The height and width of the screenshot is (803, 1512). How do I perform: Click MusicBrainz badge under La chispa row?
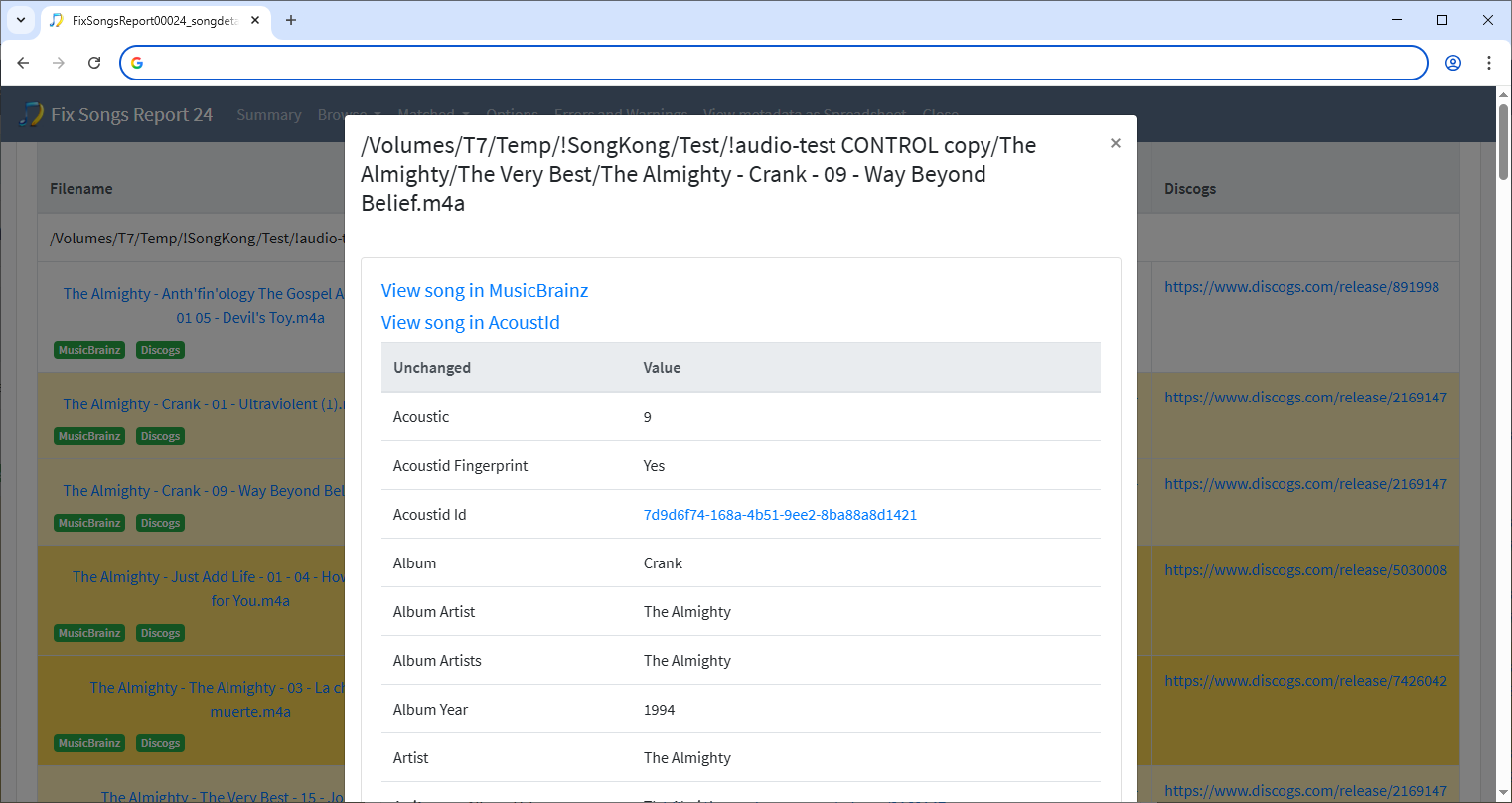pos(89,743)
